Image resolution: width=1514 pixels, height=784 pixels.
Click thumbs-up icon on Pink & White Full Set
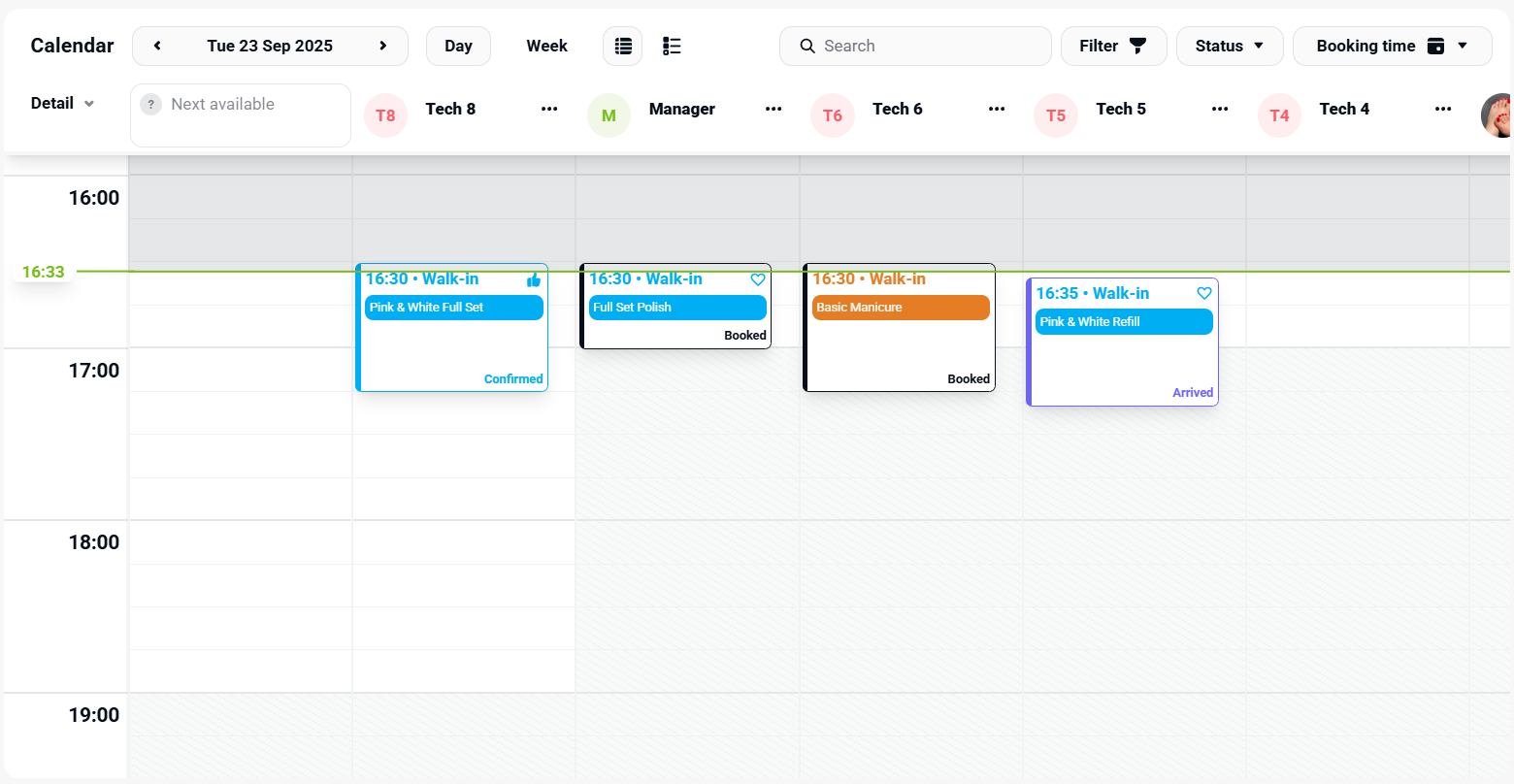(534, 279)
